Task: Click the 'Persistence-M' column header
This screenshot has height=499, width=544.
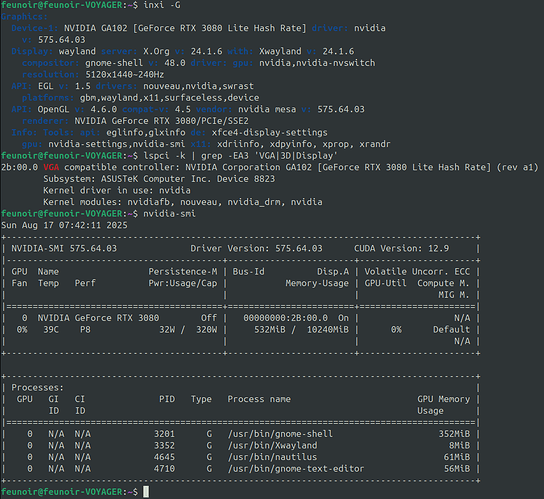Action: pyautogui.click(x=183, y=271)
